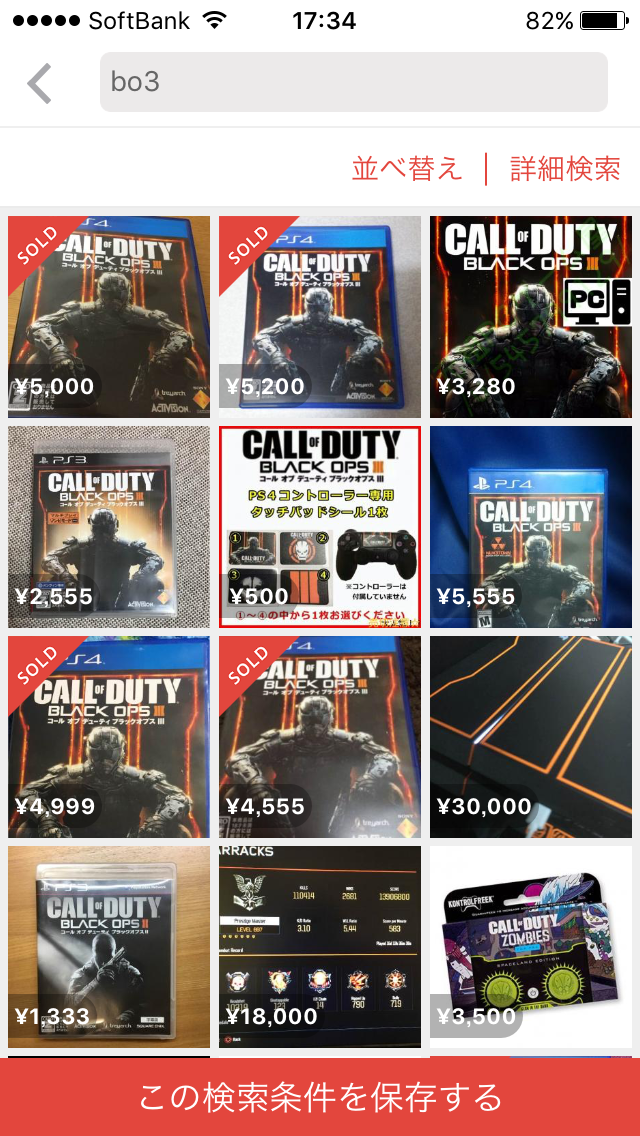Open the ¥18,000 Barracks stats listing

click(320, 947)
